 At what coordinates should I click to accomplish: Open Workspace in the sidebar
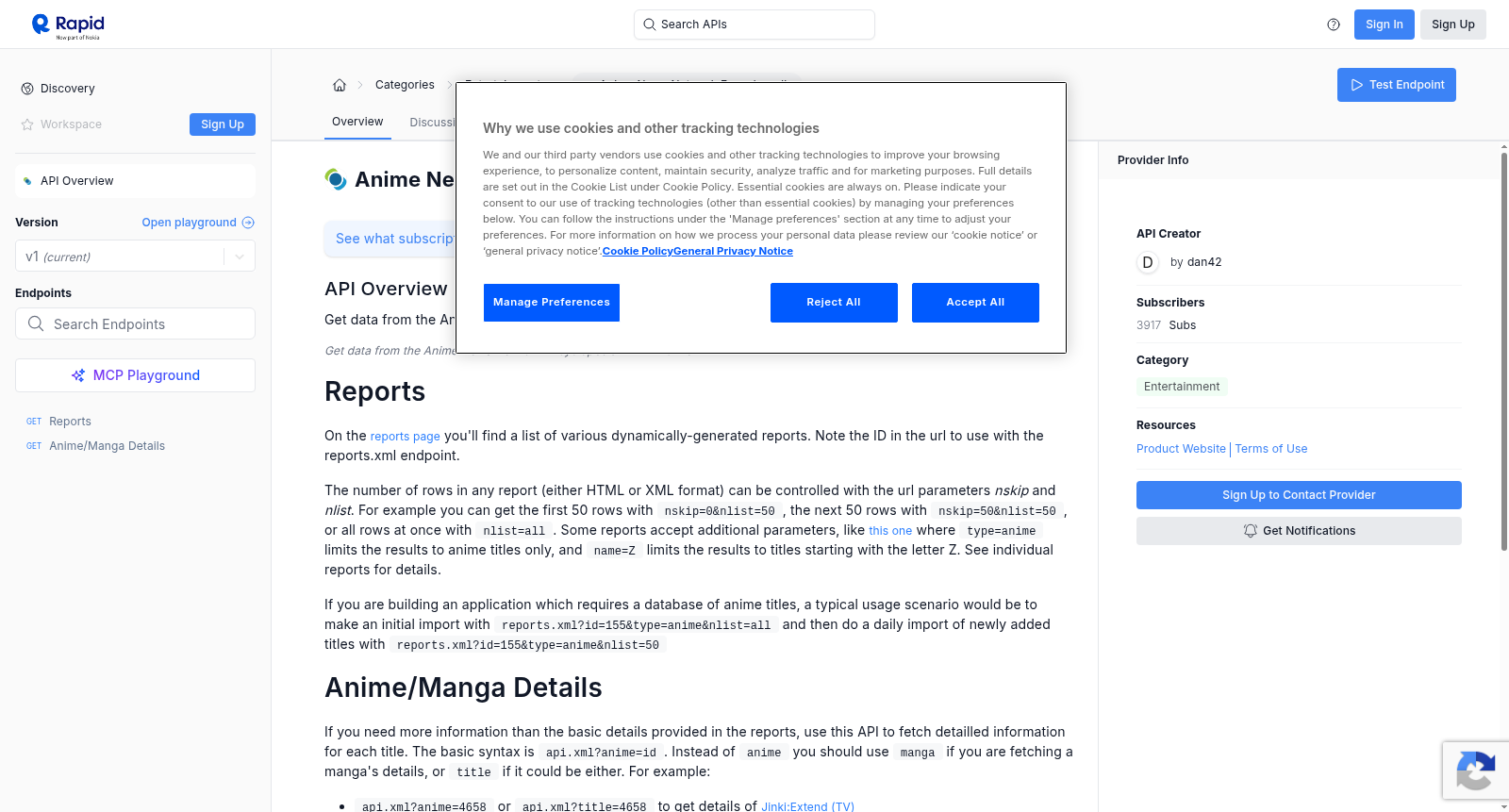71,124
